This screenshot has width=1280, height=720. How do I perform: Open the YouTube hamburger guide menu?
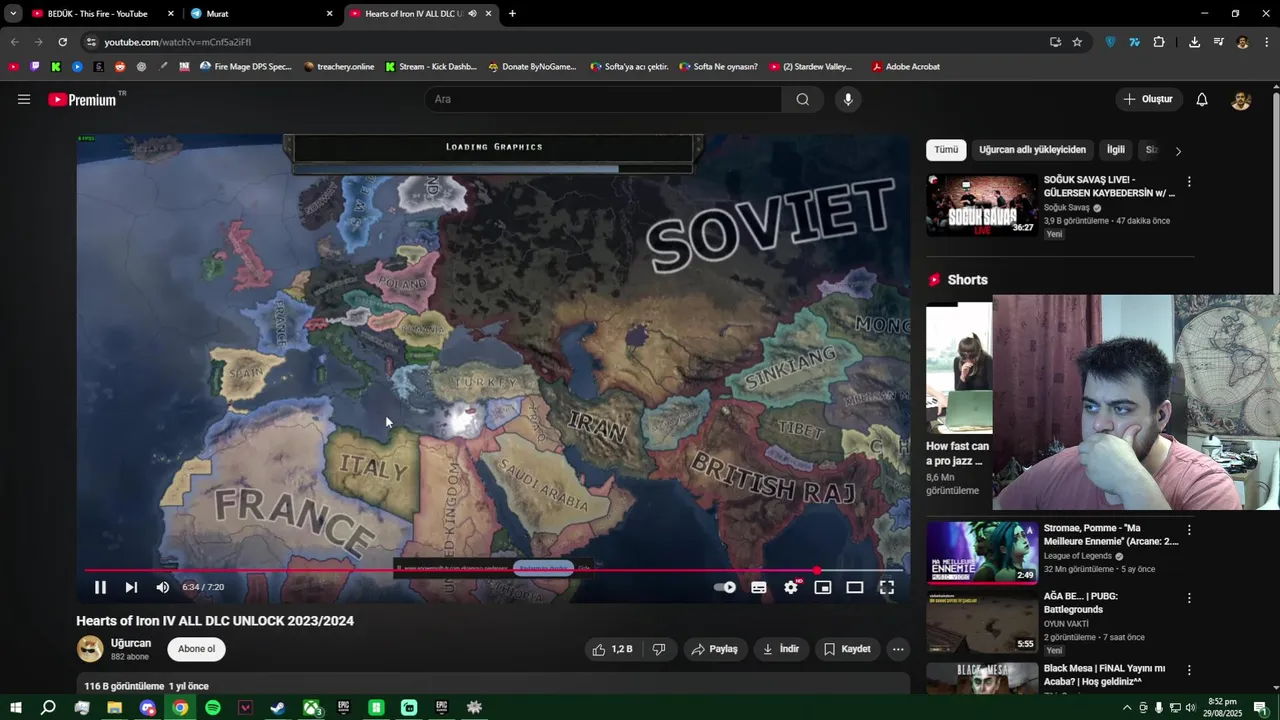click(24, 99)
